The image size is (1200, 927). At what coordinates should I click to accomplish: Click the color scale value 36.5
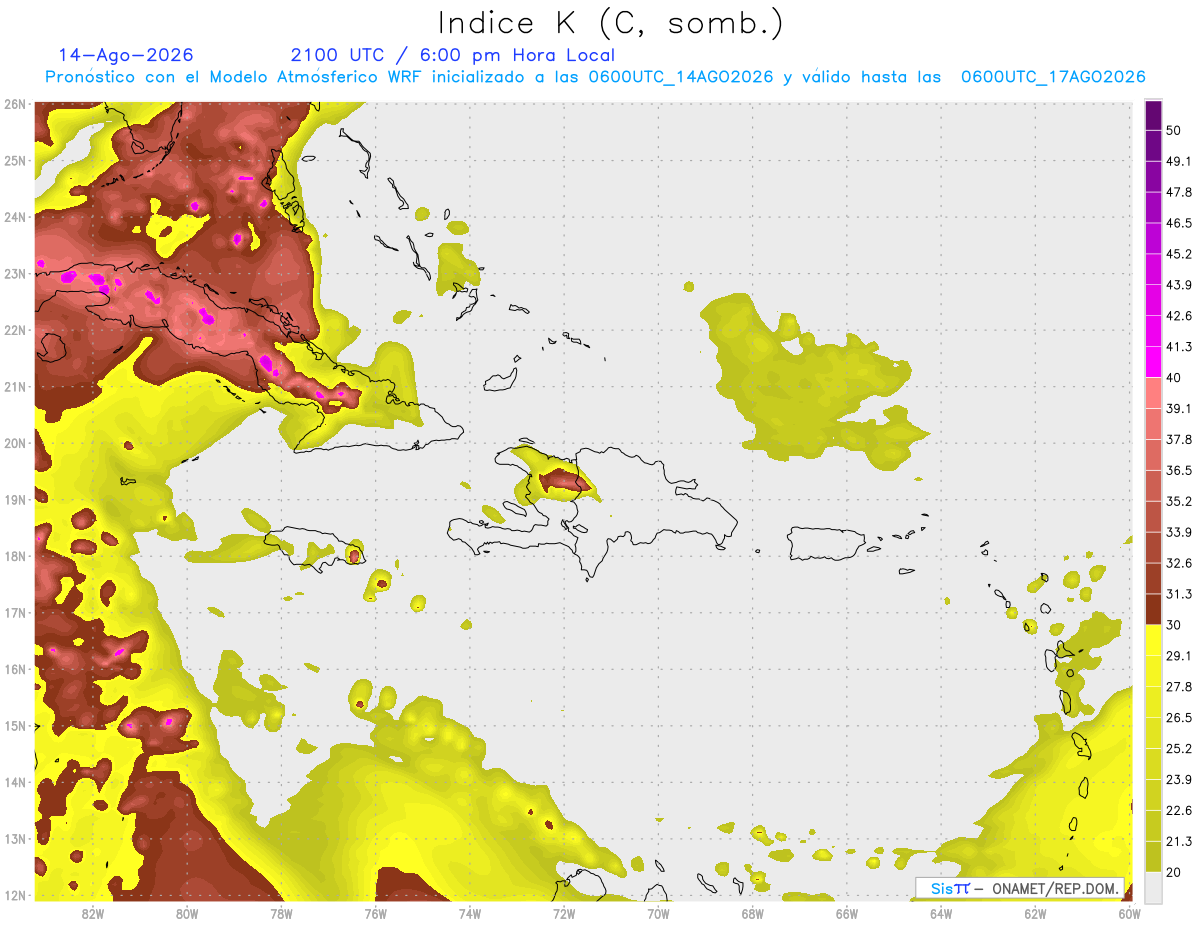(1179, 471)
